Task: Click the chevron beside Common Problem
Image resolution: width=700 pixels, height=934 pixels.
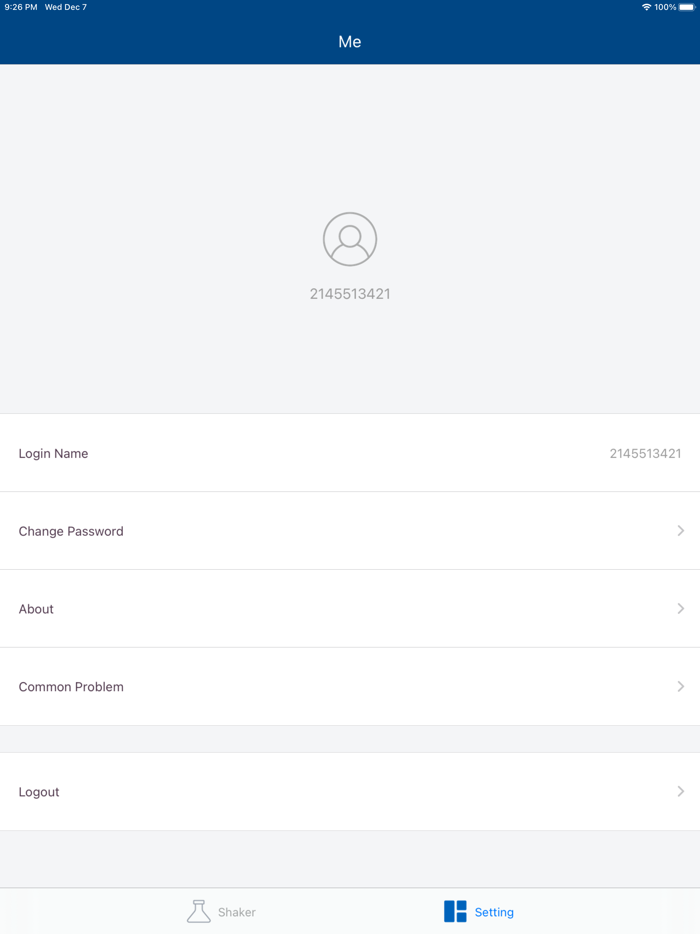Action: click(x=681, y=686)
